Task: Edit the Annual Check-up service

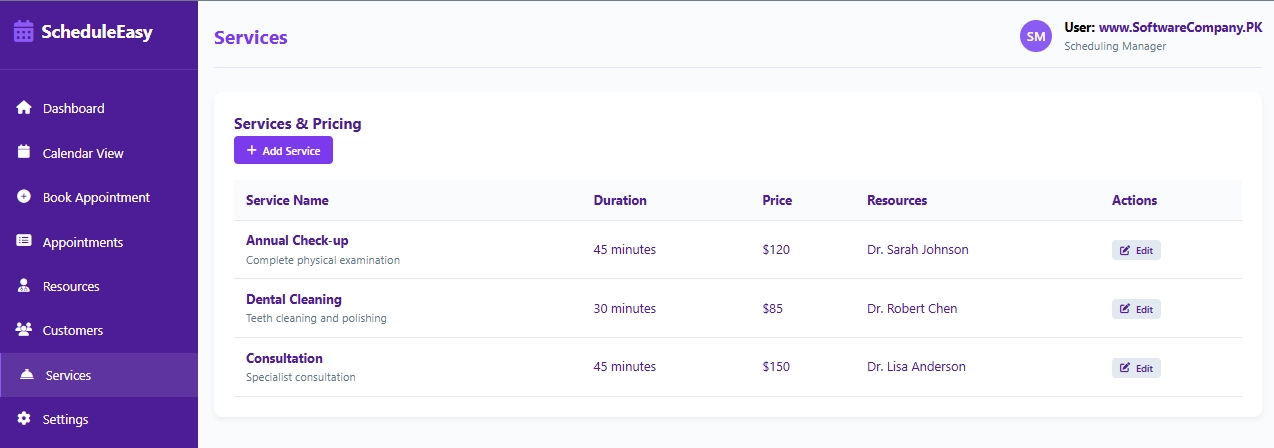Action: coord(1136,250)
